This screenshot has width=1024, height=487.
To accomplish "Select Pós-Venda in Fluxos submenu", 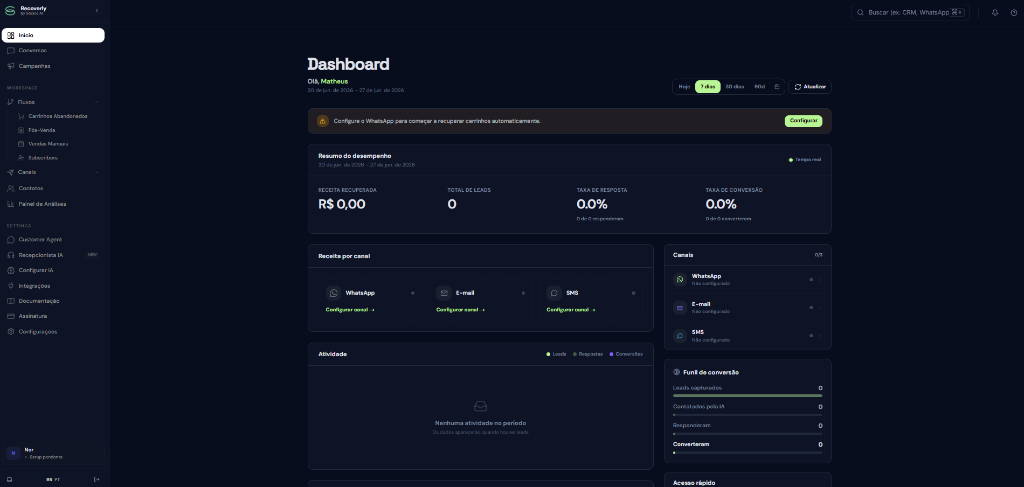I will point(42,130).
